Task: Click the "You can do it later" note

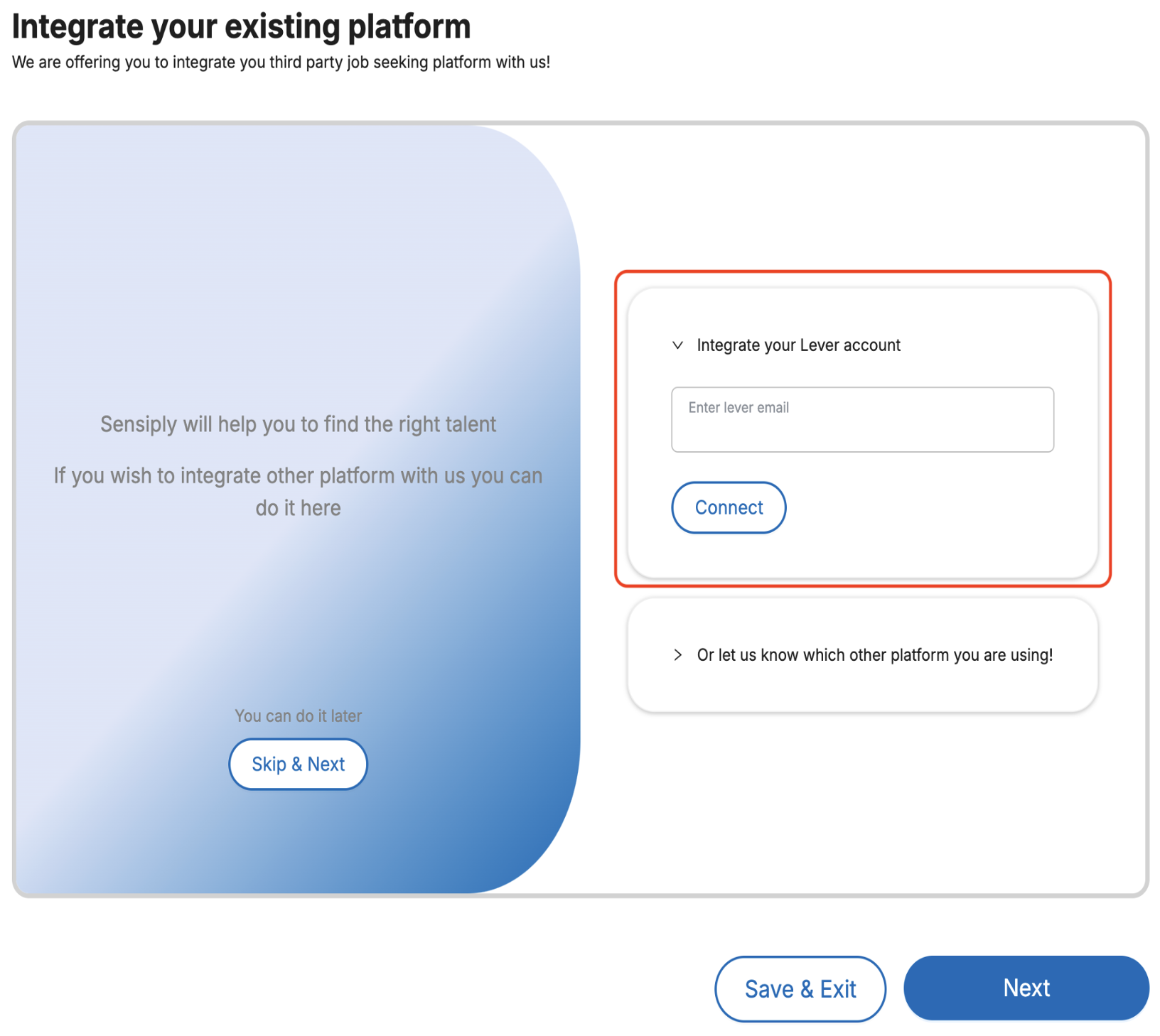Action: point(298,716)
